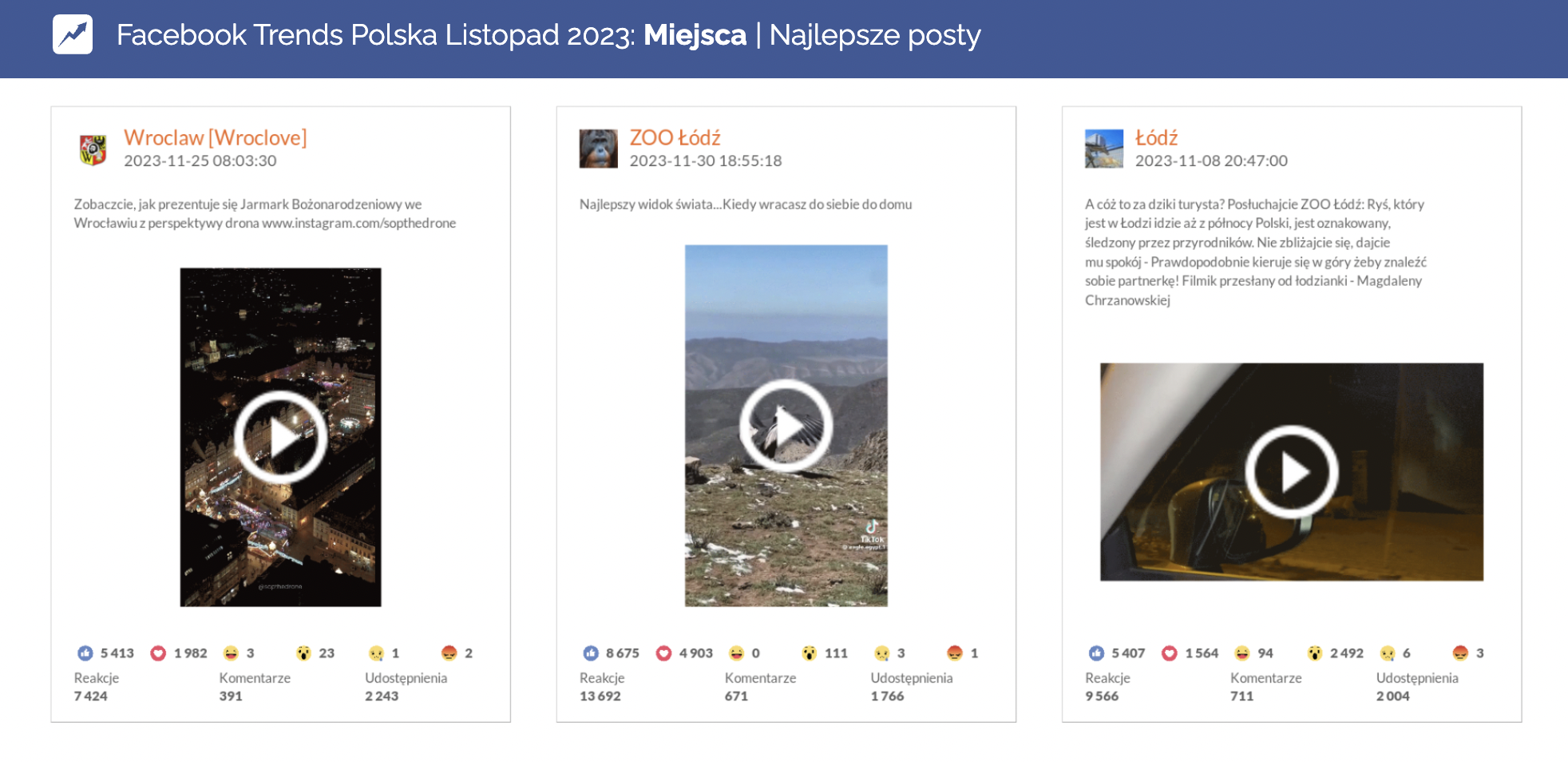
Task: Click the like icon on ZOO Łódź post
Action: (x=591, y=653)
